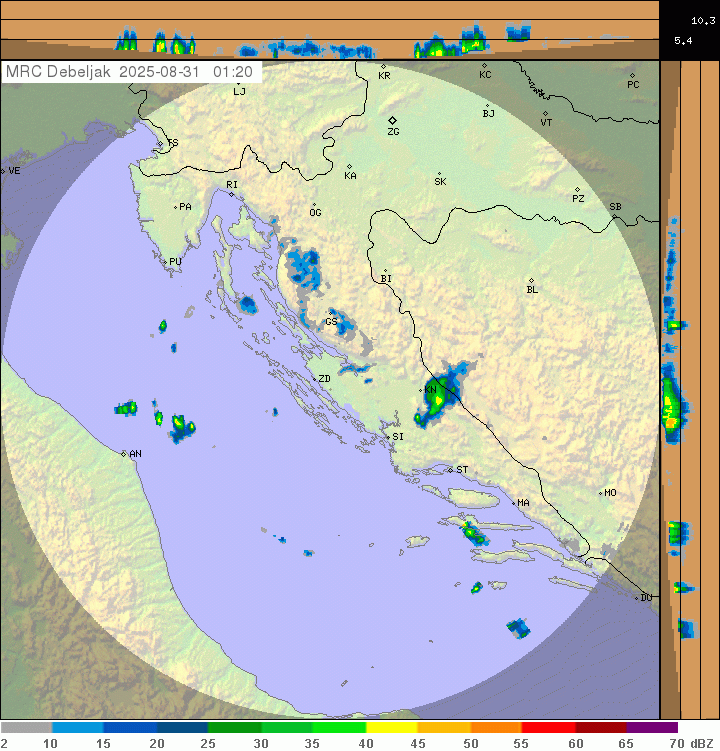
Task: Click the DU city label
Action: 646,598
